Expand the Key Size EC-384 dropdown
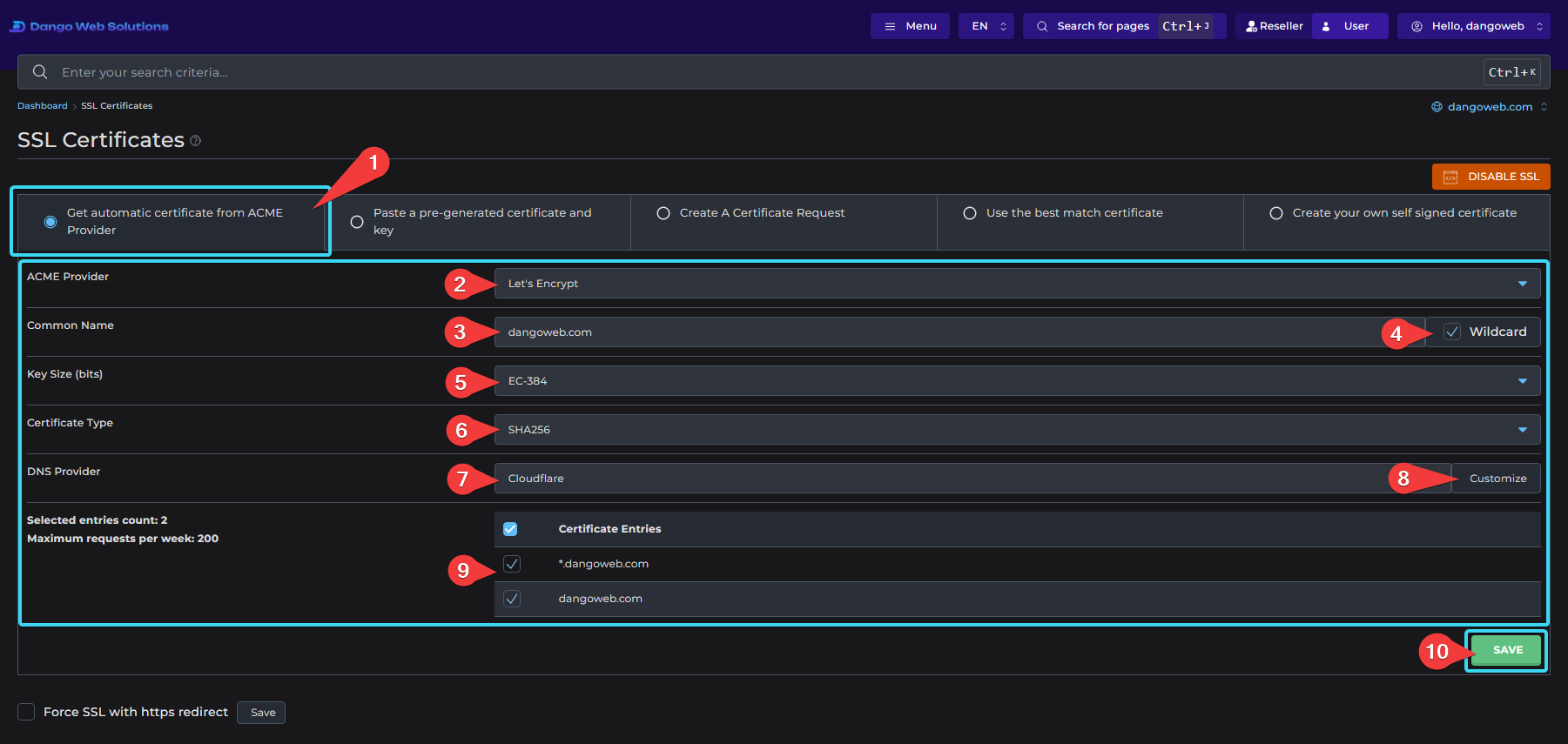The height and width of the screenshot is (744, 1568). pos(1017,381)
